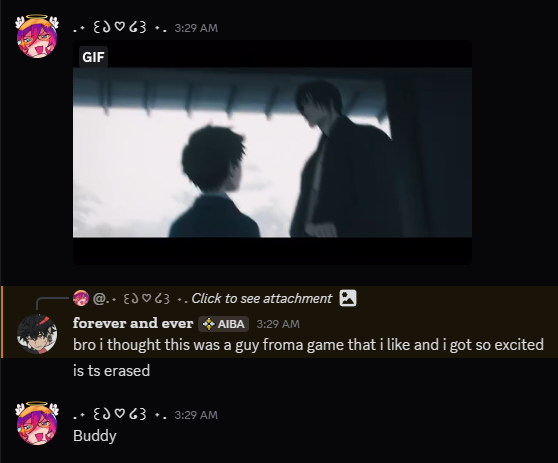558x463 pixels.
Task: Click the AIBA tag diamond icon
Action: coord(208,324)
